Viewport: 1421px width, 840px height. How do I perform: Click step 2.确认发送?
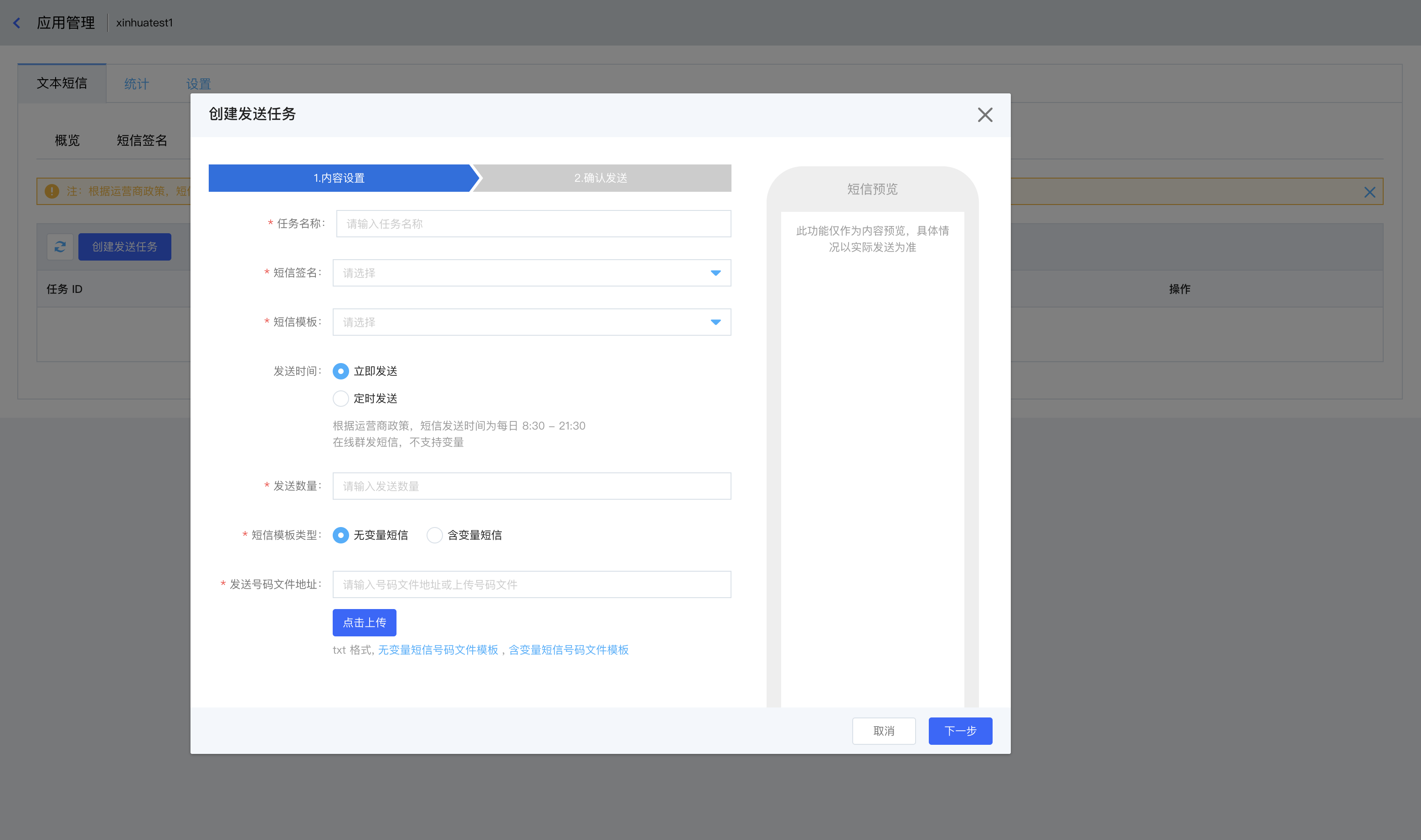click(601, 178)
